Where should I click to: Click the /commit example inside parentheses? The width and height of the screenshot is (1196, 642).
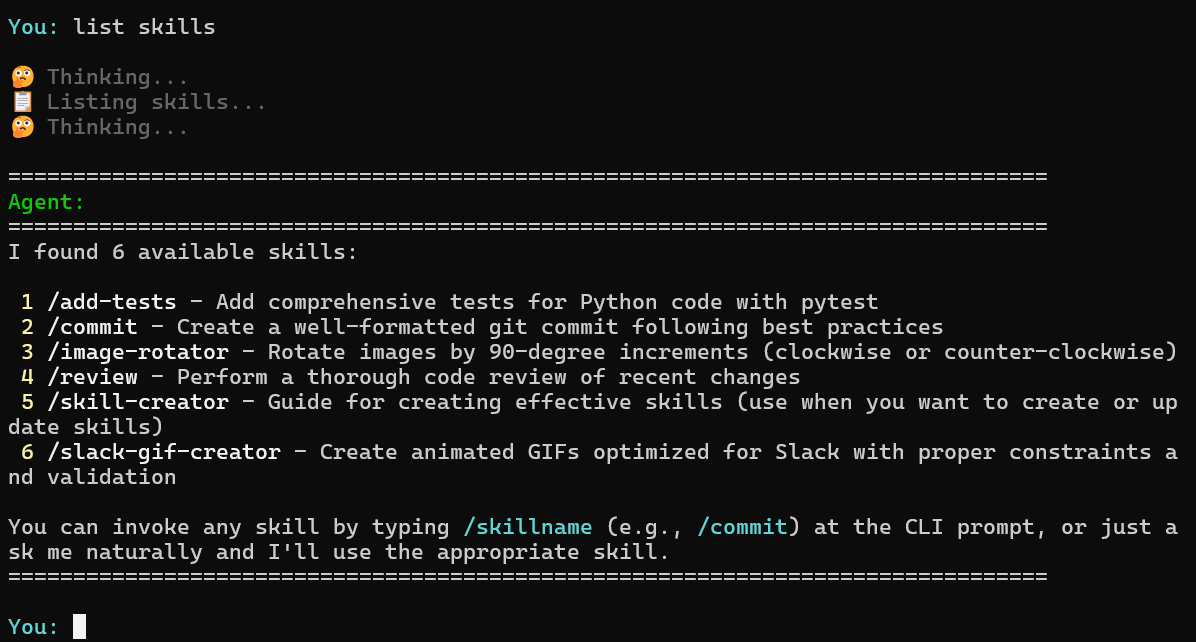pos(742,527)
